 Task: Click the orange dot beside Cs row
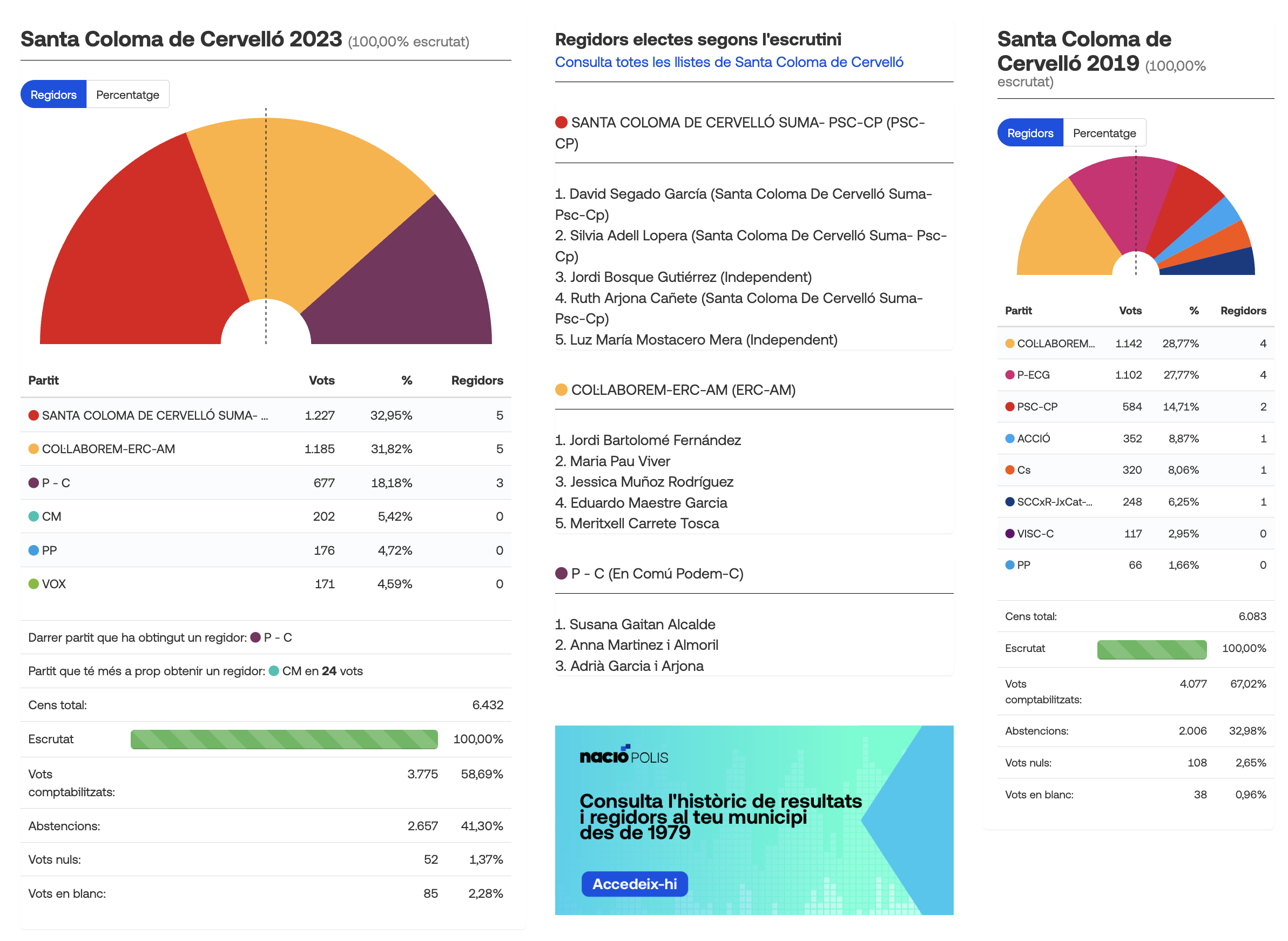[1009, 470]
